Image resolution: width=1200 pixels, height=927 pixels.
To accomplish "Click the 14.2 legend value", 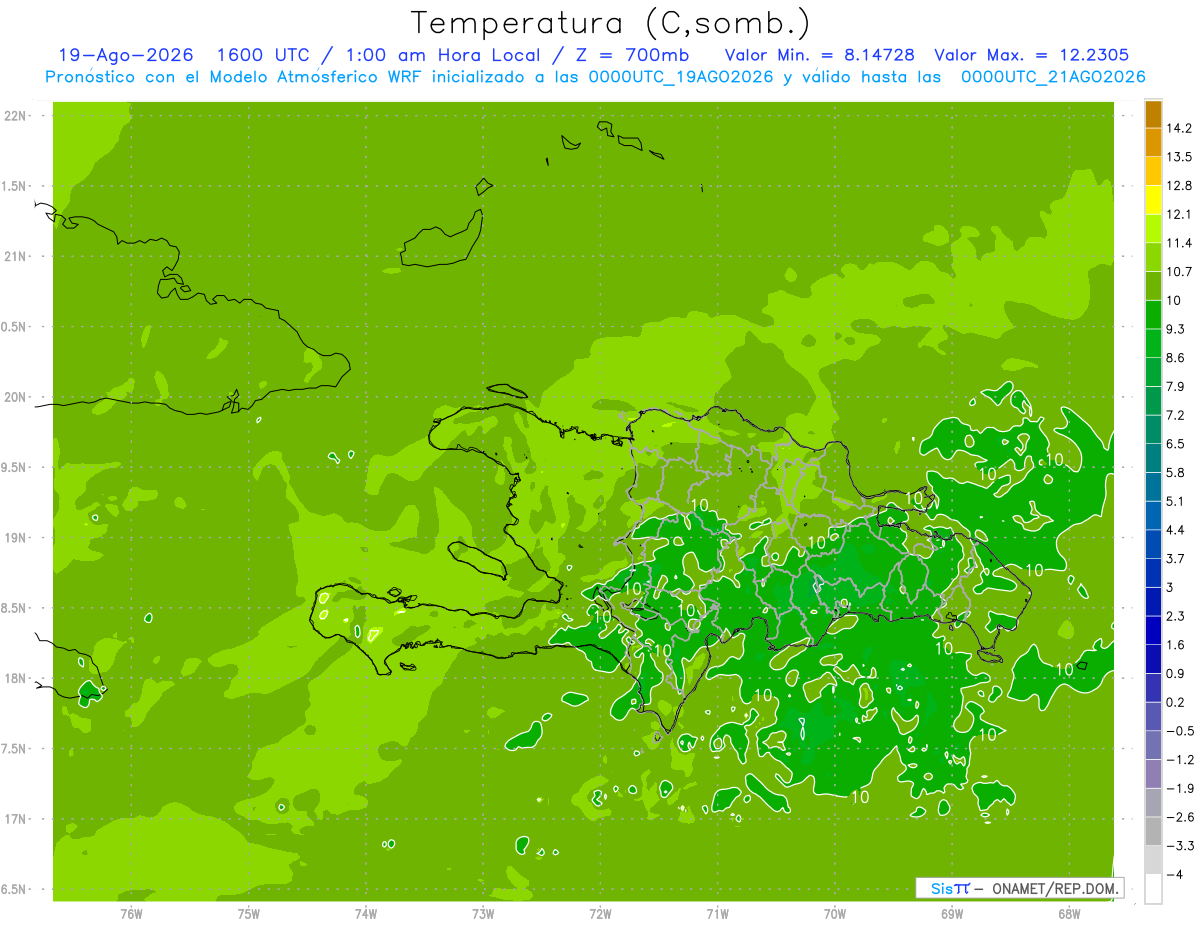I will (1180, 128).
